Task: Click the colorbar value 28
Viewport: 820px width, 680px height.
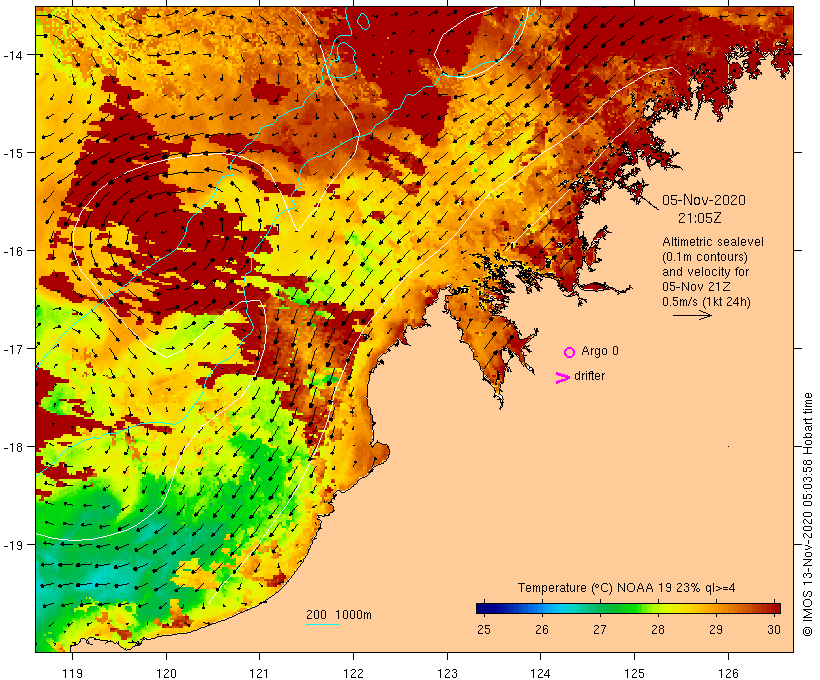Action: (x=658, y=629)
